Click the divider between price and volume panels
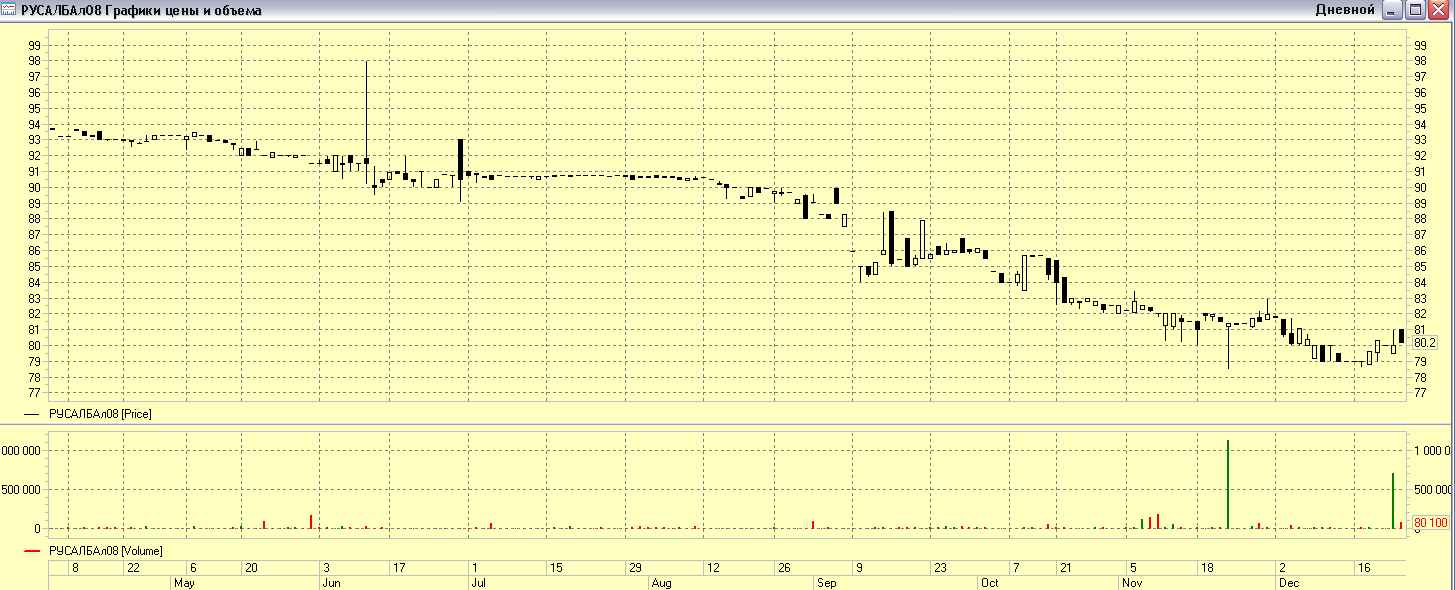This screenshot has width=1455, height=590. pyautogui.click(x=727, y=423)
